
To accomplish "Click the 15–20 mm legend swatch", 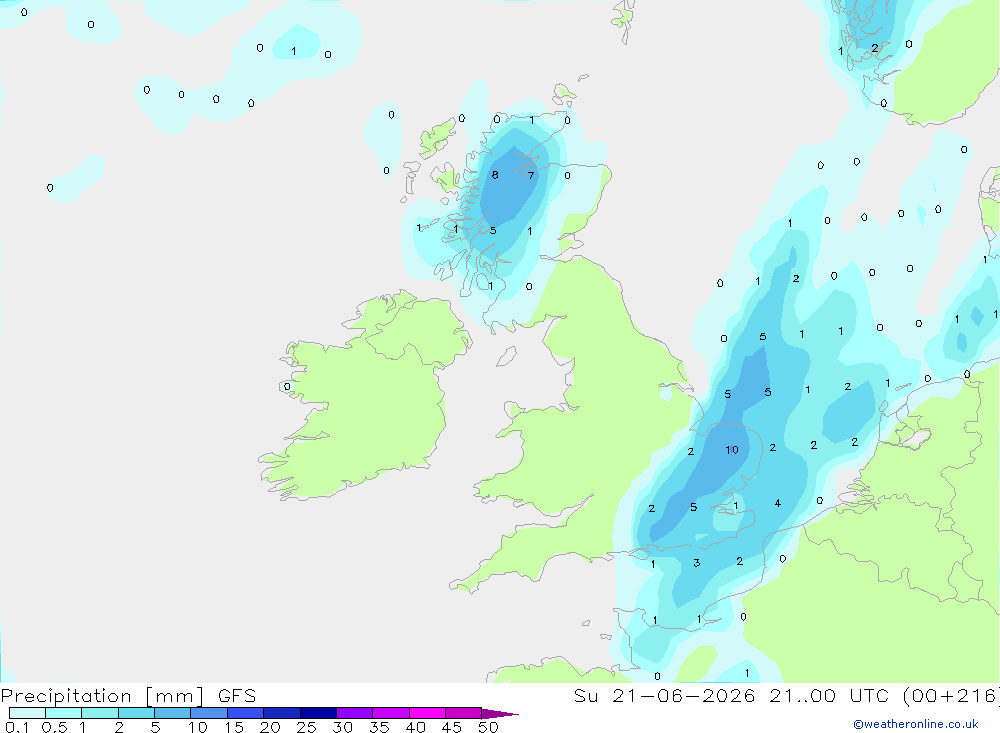I will (x=245, y=713).
